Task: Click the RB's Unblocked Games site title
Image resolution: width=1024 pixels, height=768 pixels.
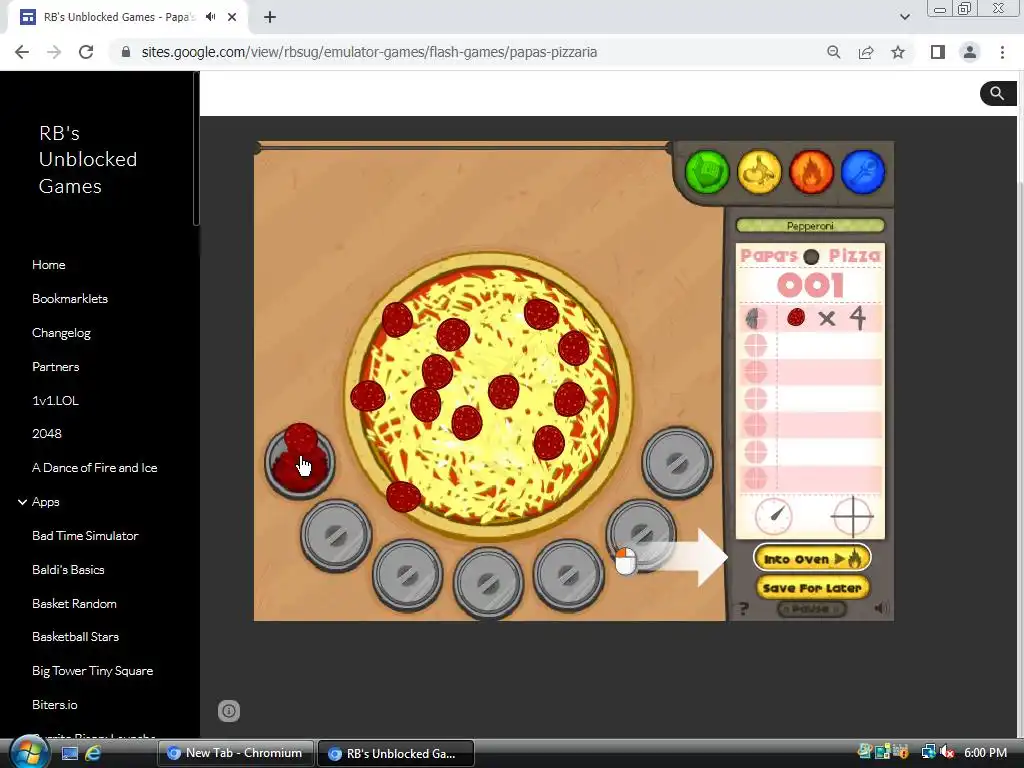Action: tap(88, 159)
